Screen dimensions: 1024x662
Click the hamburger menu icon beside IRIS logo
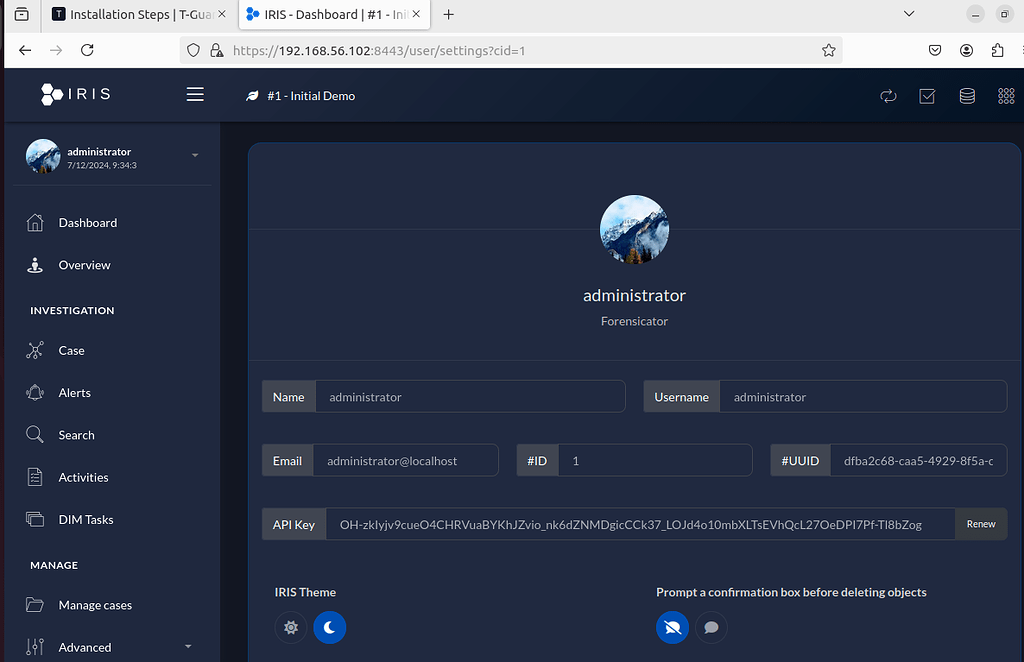195,95
